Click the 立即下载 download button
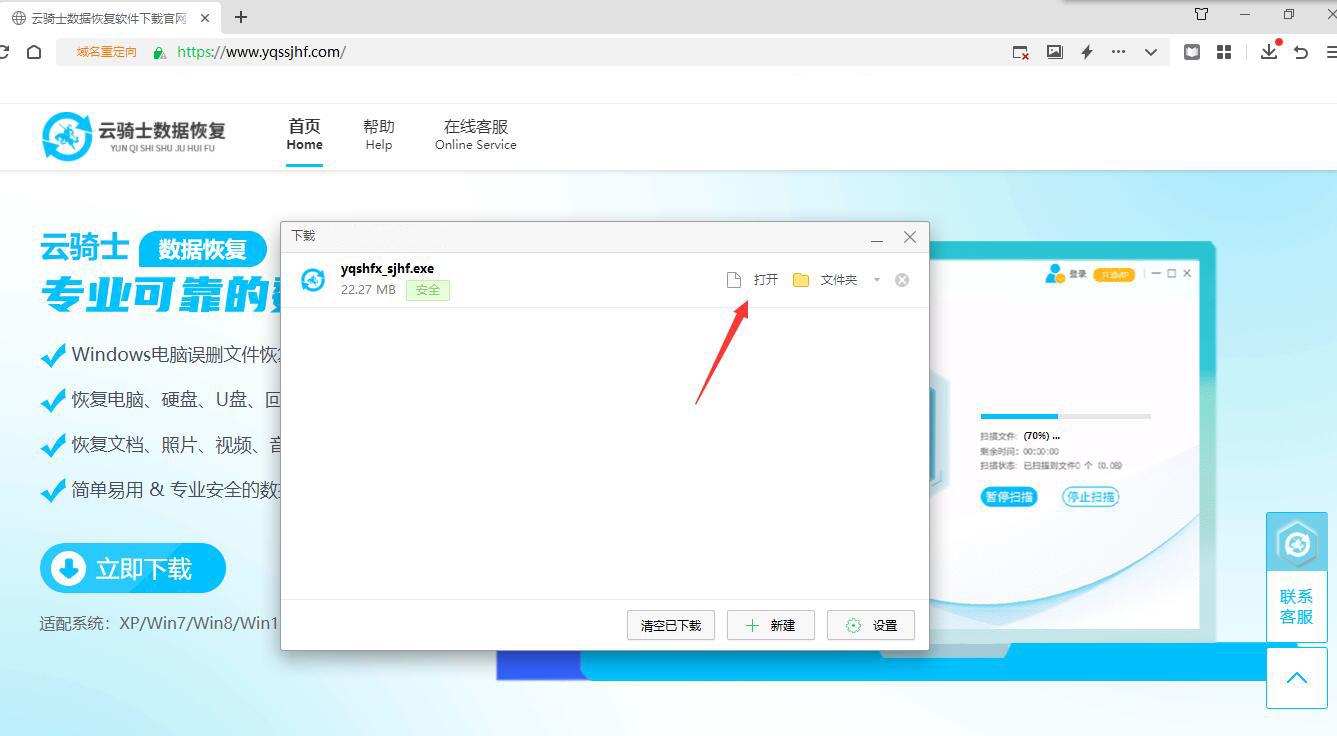 coord(131,567)
